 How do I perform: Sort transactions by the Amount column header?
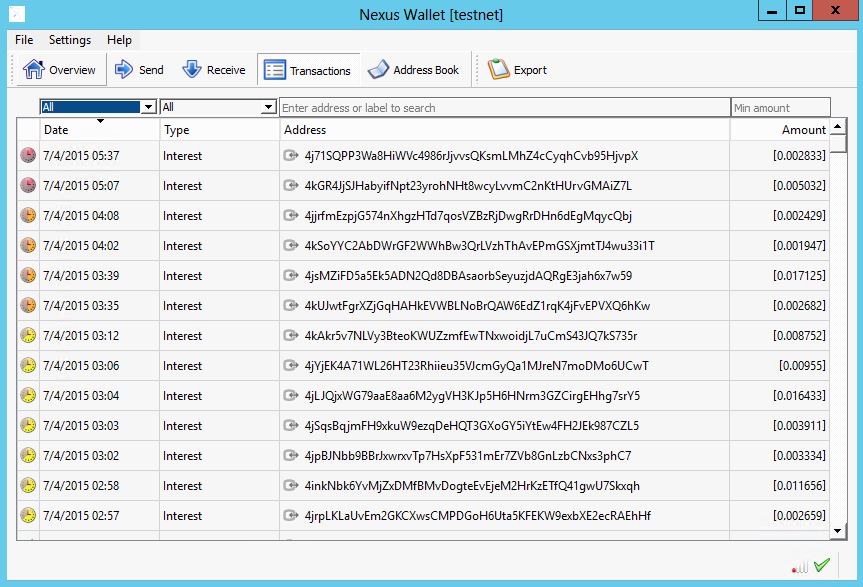(x=779, y=130)
